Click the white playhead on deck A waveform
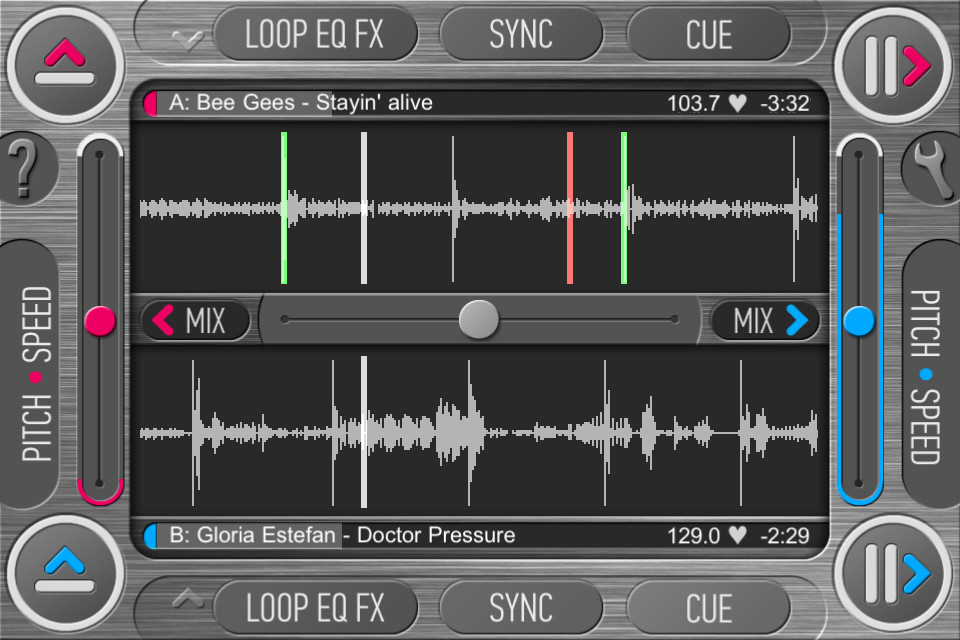Viewport: 960px width, 640px height. tap(364, 208)
